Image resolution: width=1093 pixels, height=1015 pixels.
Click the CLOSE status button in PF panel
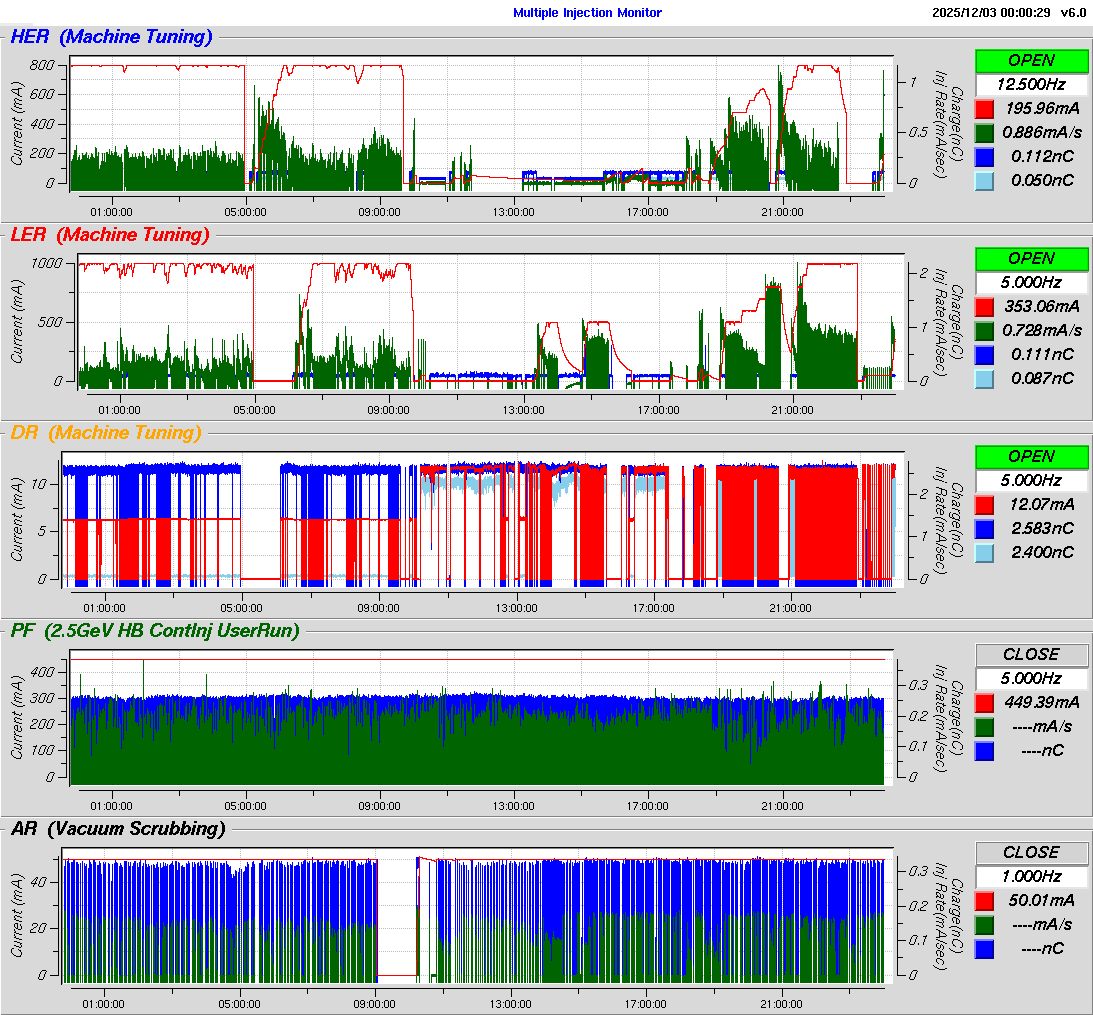click(x=1031, y=654)
